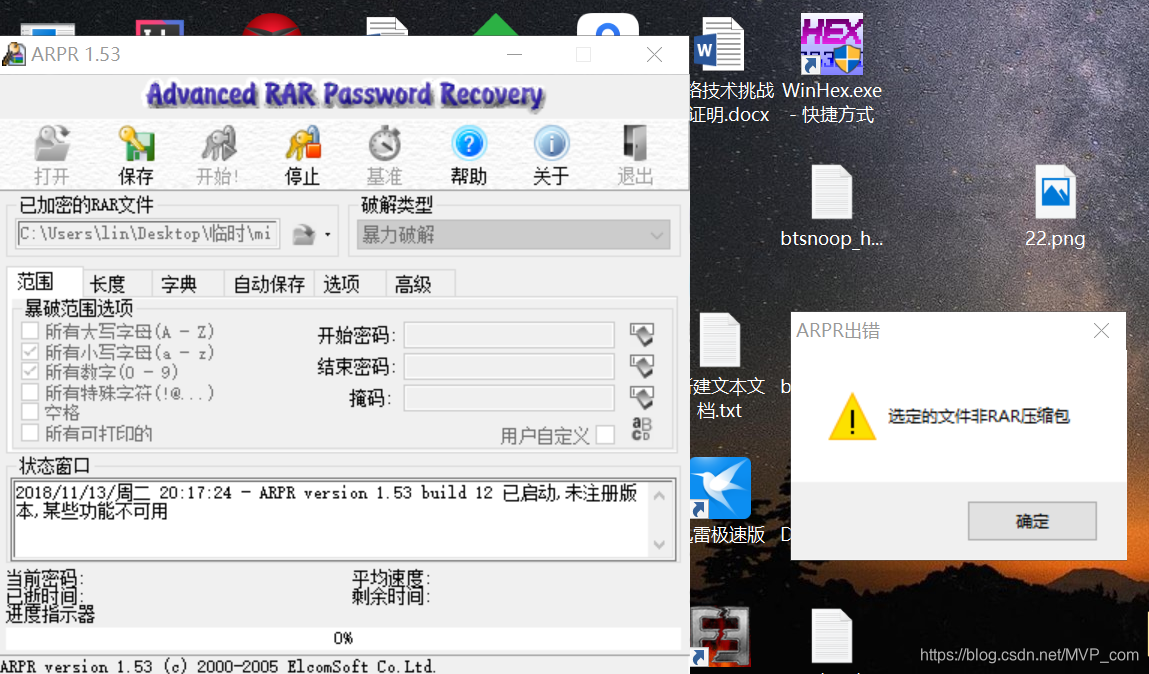Select the red broken-chain shortcut desktop icon
Image resolution: width=1149 pixels, height=674 pixels.
coord(720,637)
